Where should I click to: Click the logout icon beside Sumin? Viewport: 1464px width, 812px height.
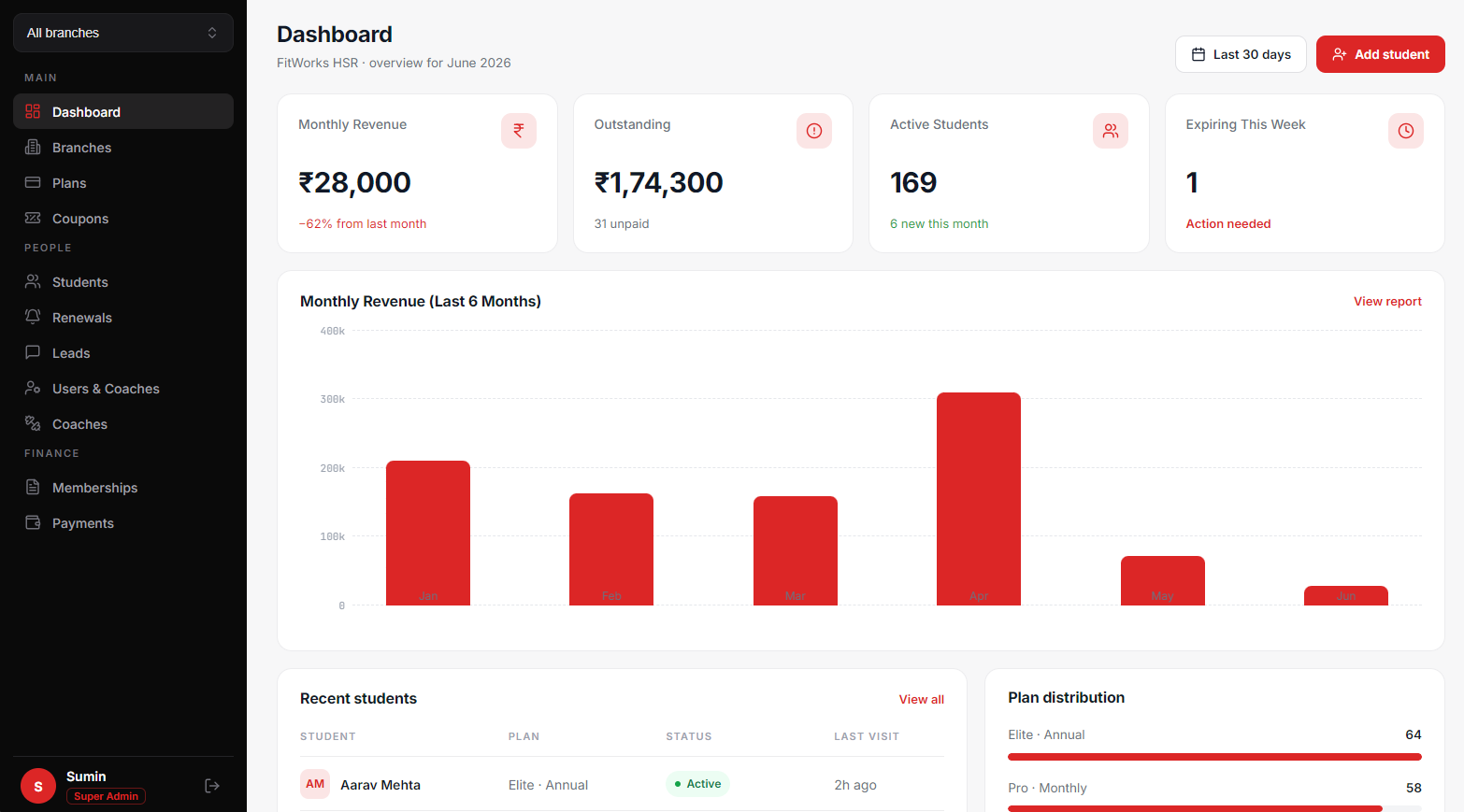click(212, 786)
